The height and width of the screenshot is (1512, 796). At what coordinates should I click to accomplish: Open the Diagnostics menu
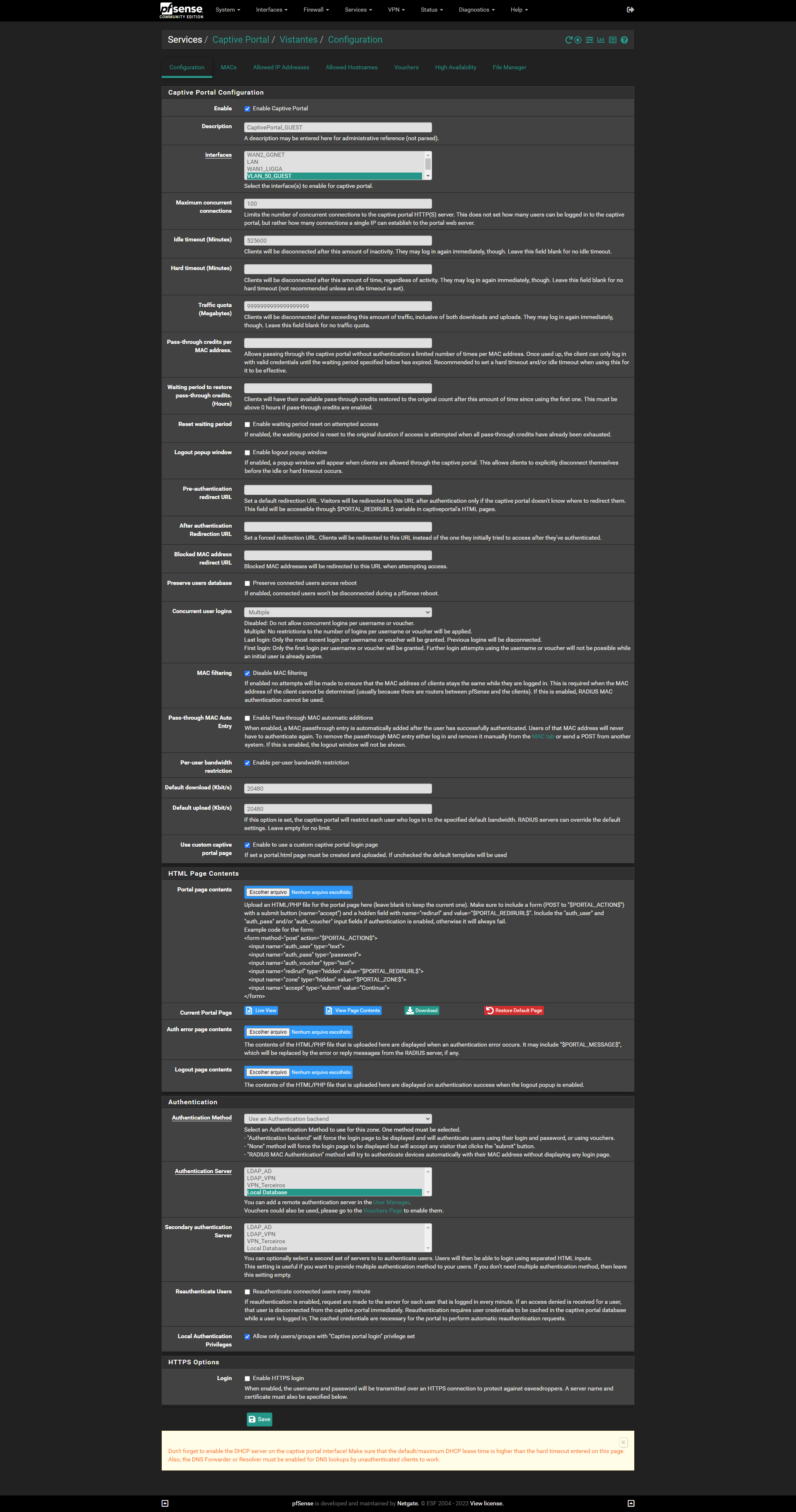pos(476,10)
